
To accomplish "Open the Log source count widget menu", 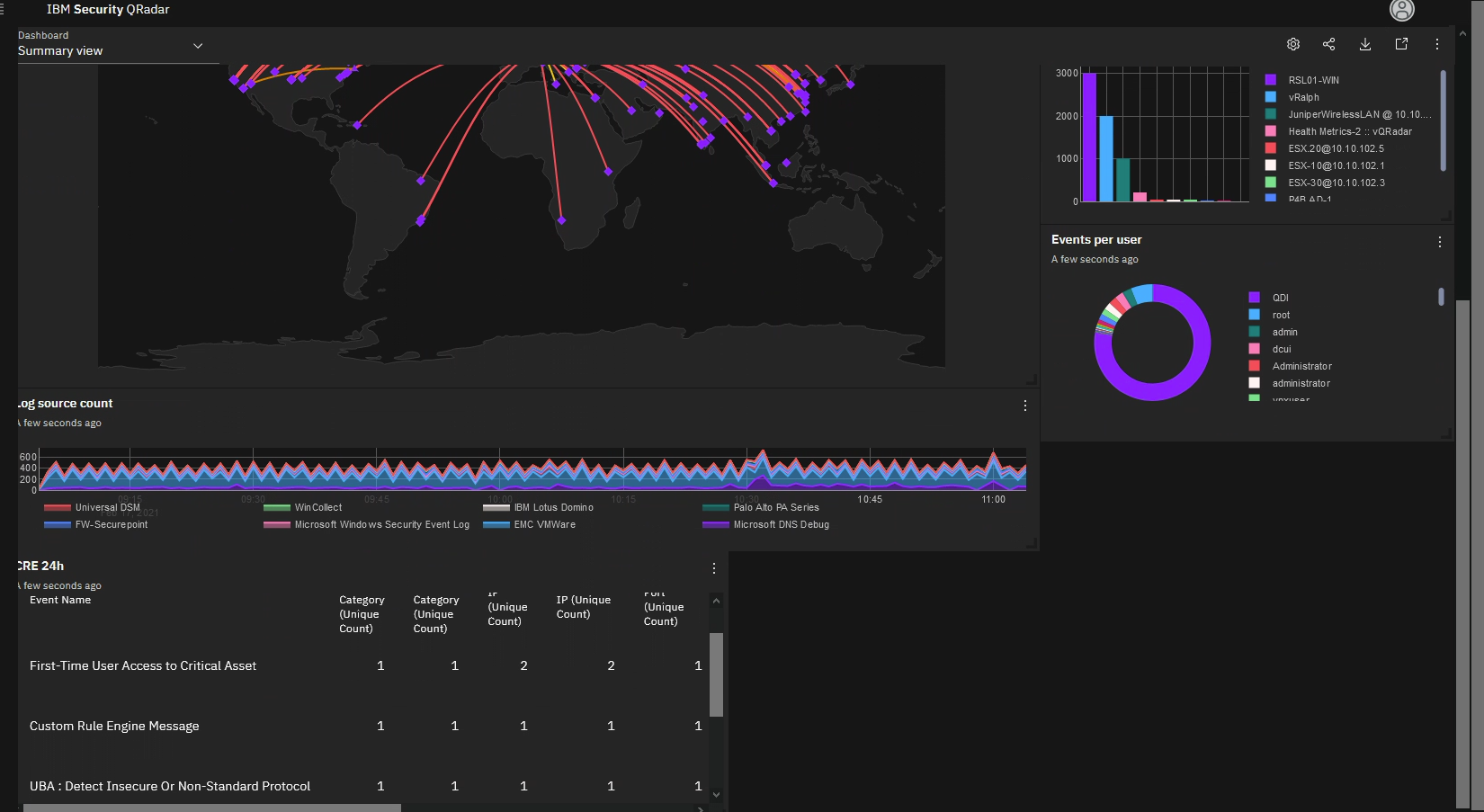I will [x=1025, y=406].
